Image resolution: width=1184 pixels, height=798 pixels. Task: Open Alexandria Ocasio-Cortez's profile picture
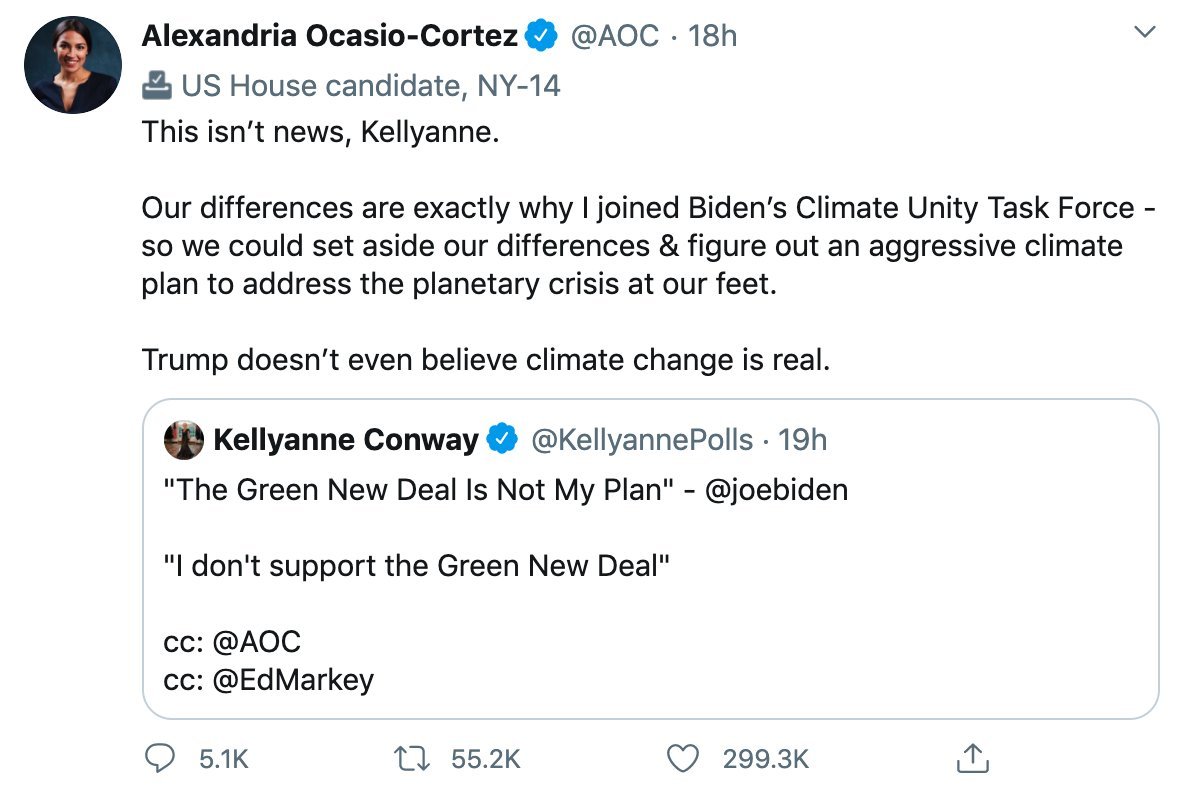[73, 64]
